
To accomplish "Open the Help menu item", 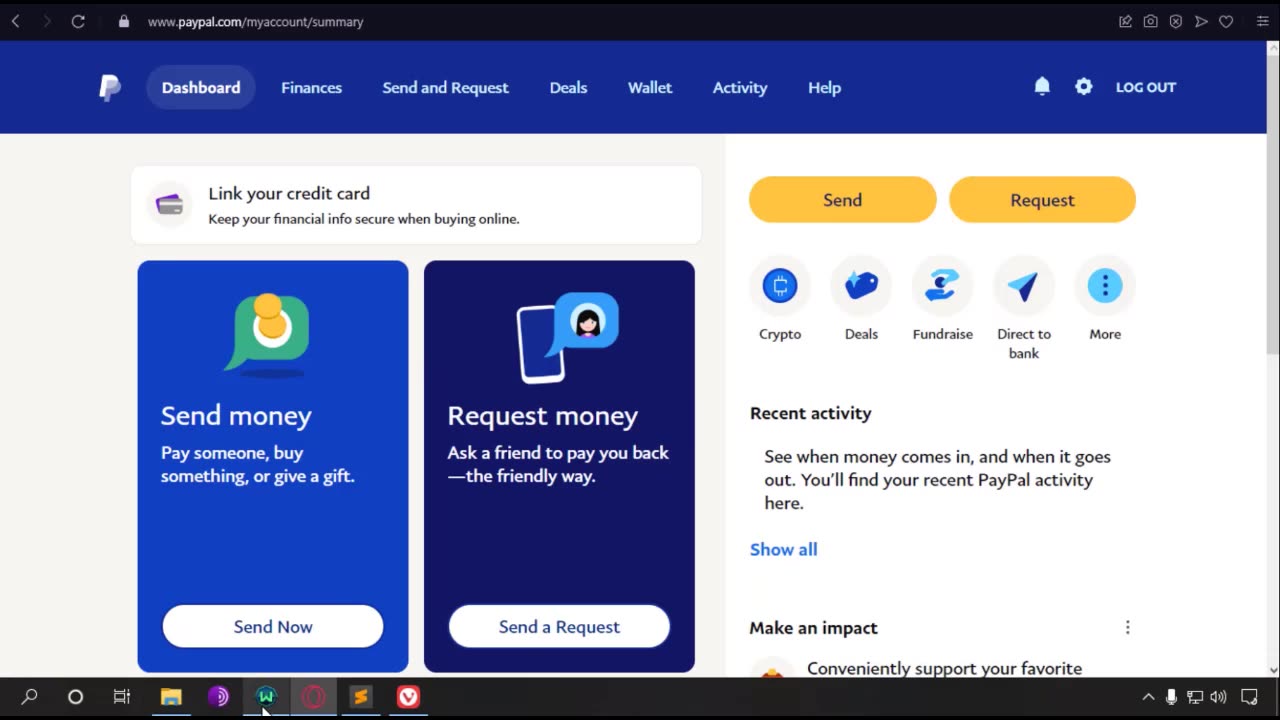I will point(824,88).
